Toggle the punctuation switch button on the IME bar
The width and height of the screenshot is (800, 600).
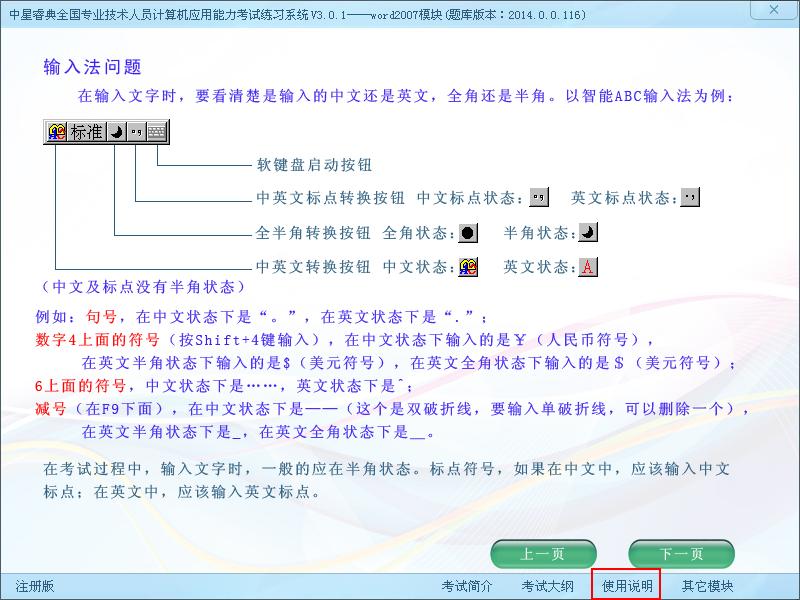(x=136, y=132)
